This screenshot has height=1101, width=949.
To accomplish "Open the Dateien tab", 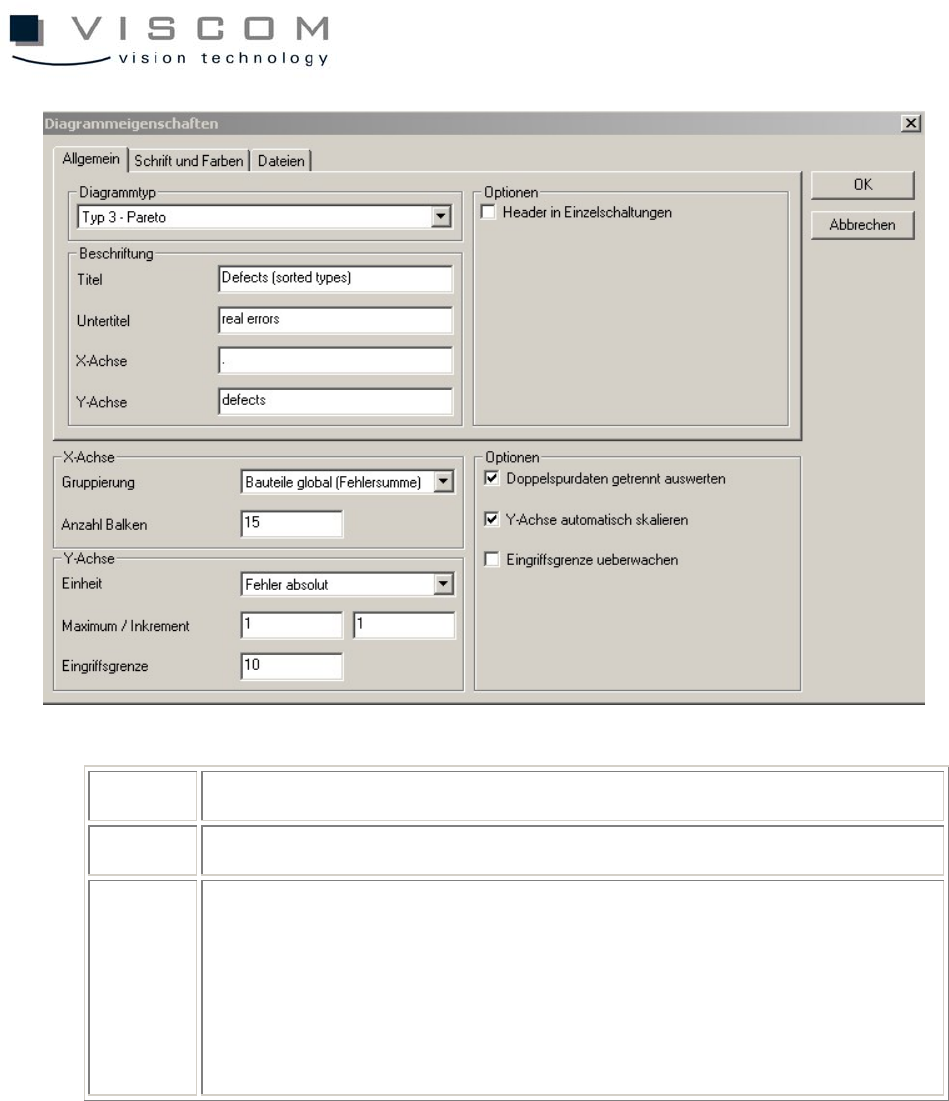I will pyautogui.click(x=281, y=161).
